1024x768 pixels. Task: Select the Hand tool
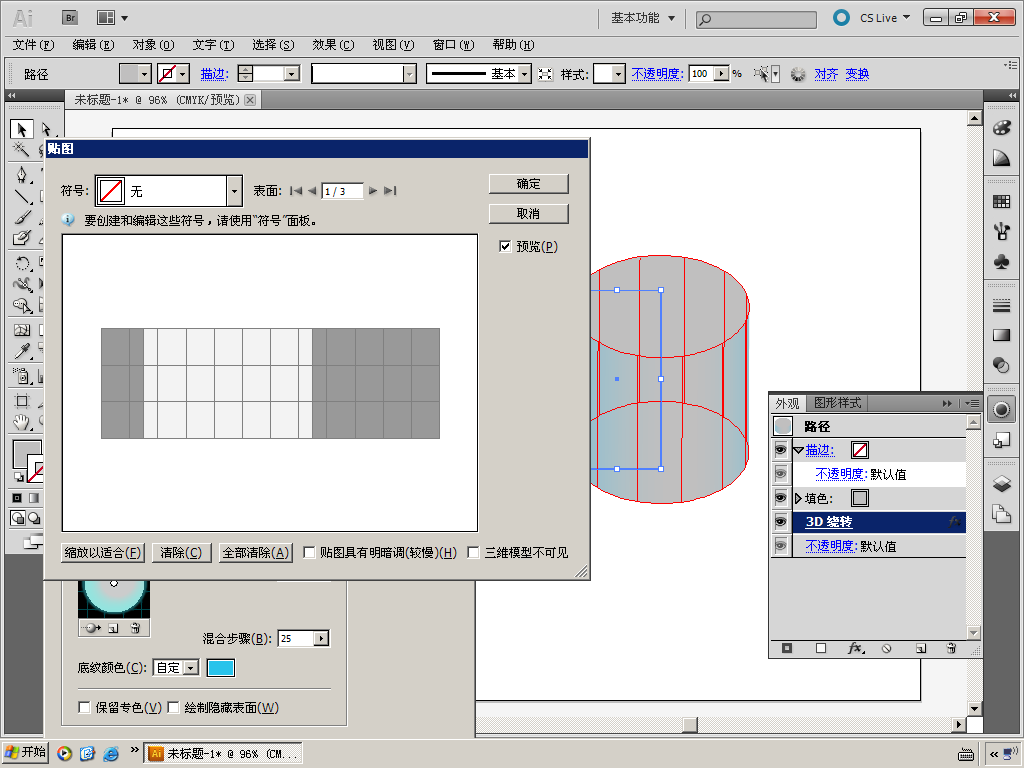pyautogui.click(x=22, y=423)
